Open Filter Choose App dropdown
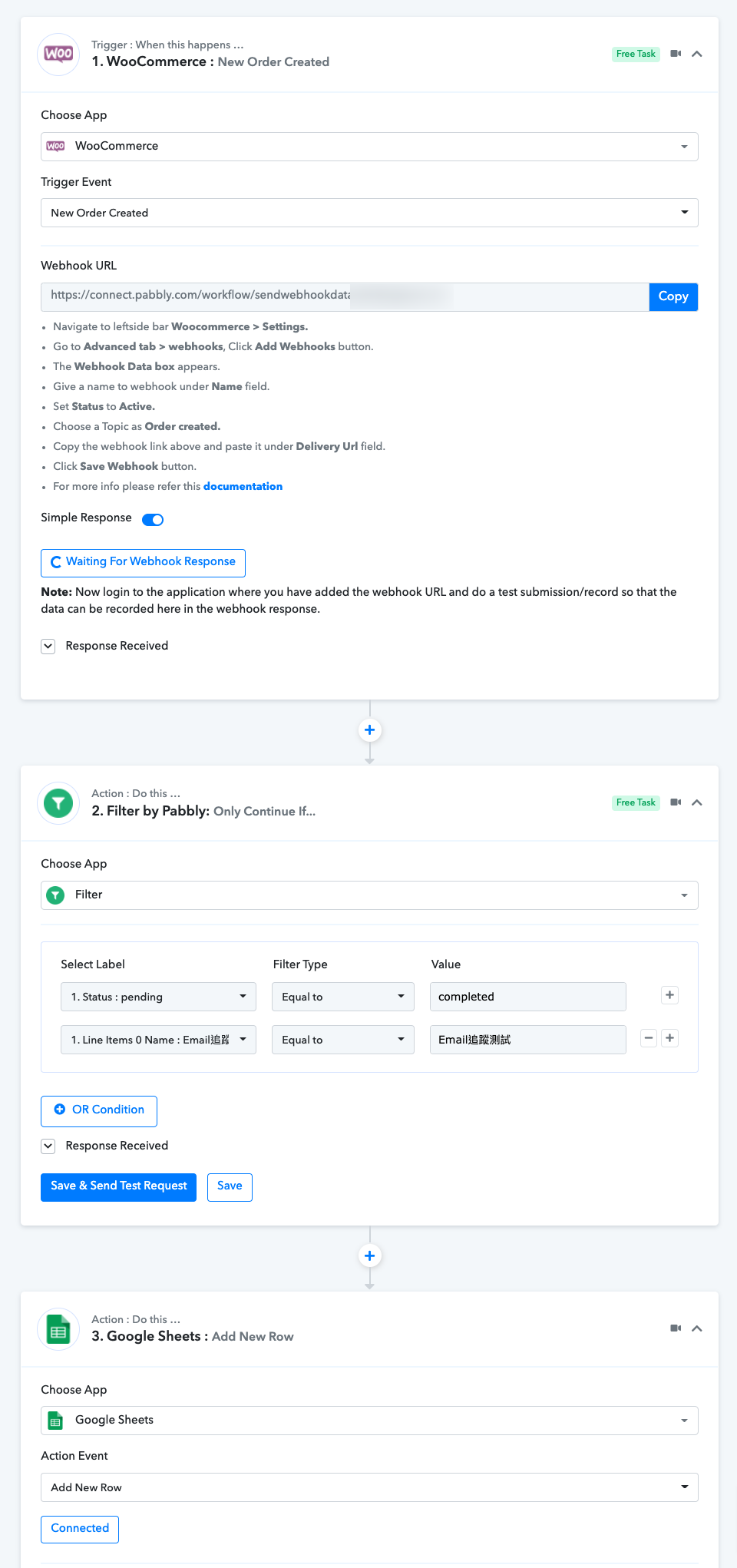737x1568 pixels. [x=369, y=895]
